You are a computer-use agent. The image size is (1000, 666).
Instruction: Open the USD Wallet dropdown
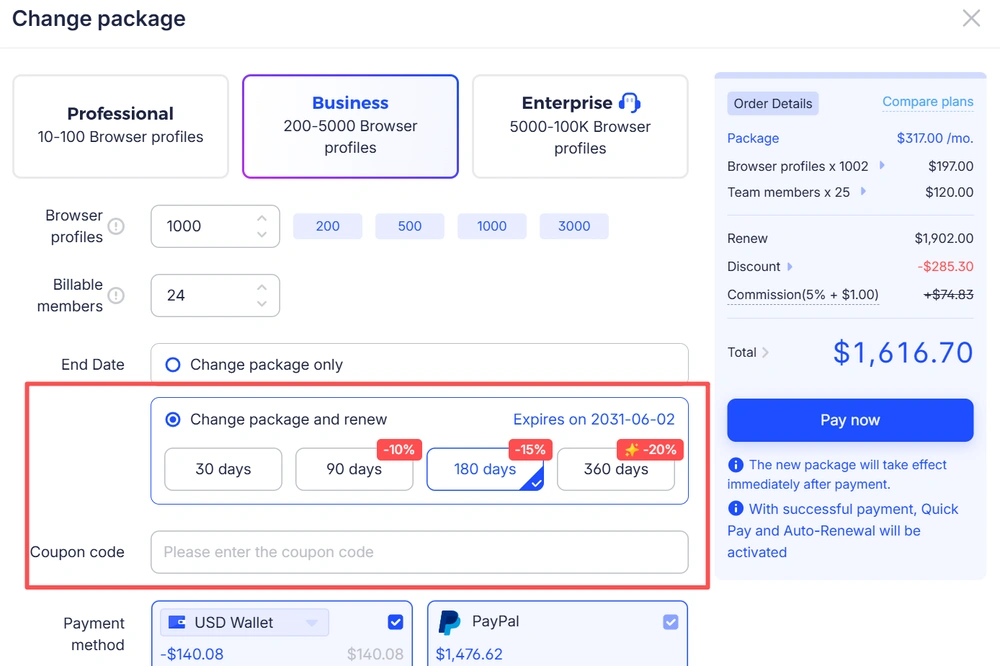245,623
